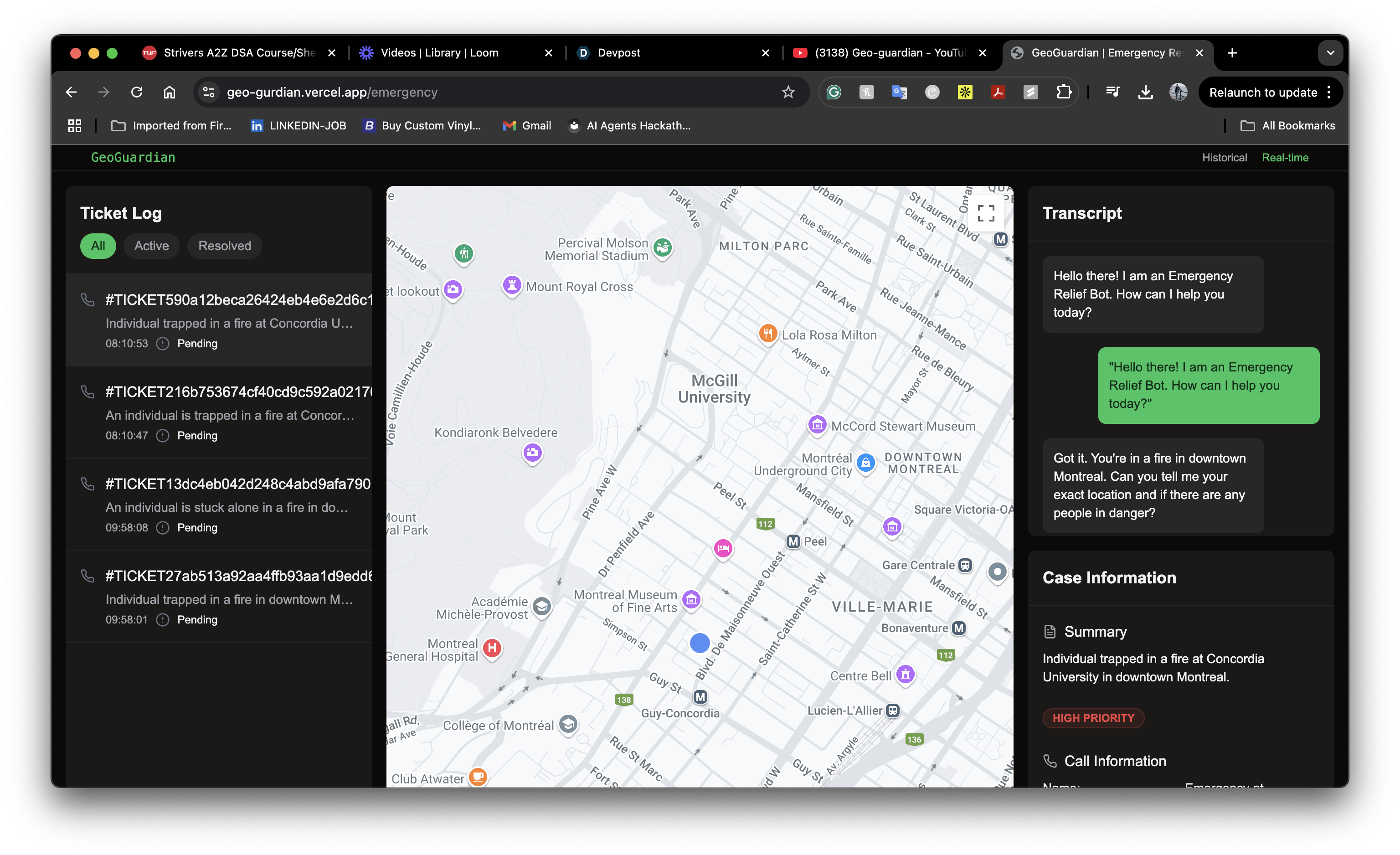Bookmark page with the star icon
The height and width of the screenshot is (855, 1400).
pos(787,92)
